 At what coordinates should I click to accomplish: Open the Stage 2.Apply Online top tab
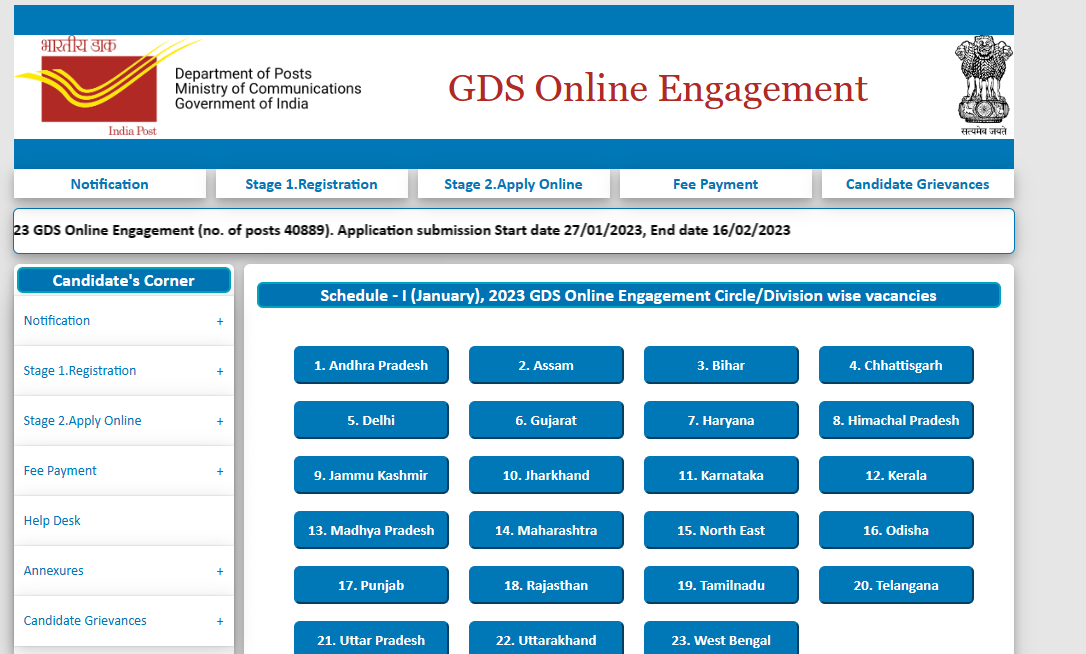click(513, 184)
